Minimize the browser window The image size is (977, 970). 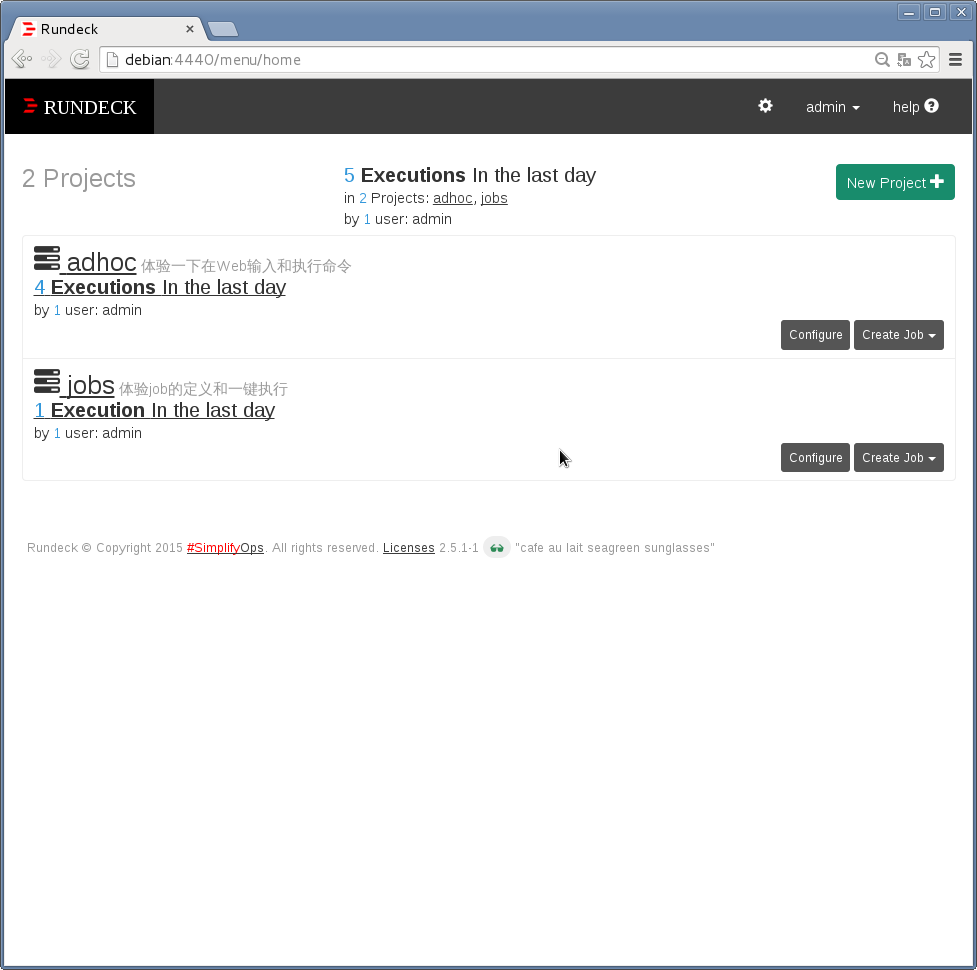point(909,12)
